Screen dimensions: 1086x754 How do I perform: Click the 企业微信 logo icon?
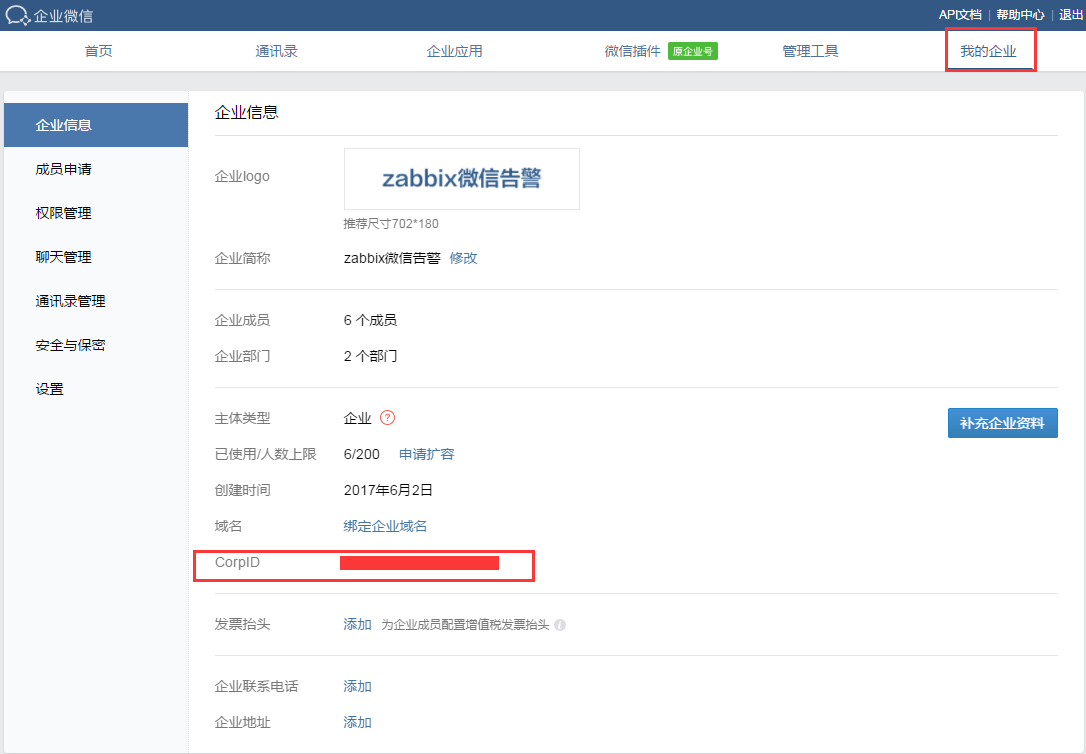17,15
